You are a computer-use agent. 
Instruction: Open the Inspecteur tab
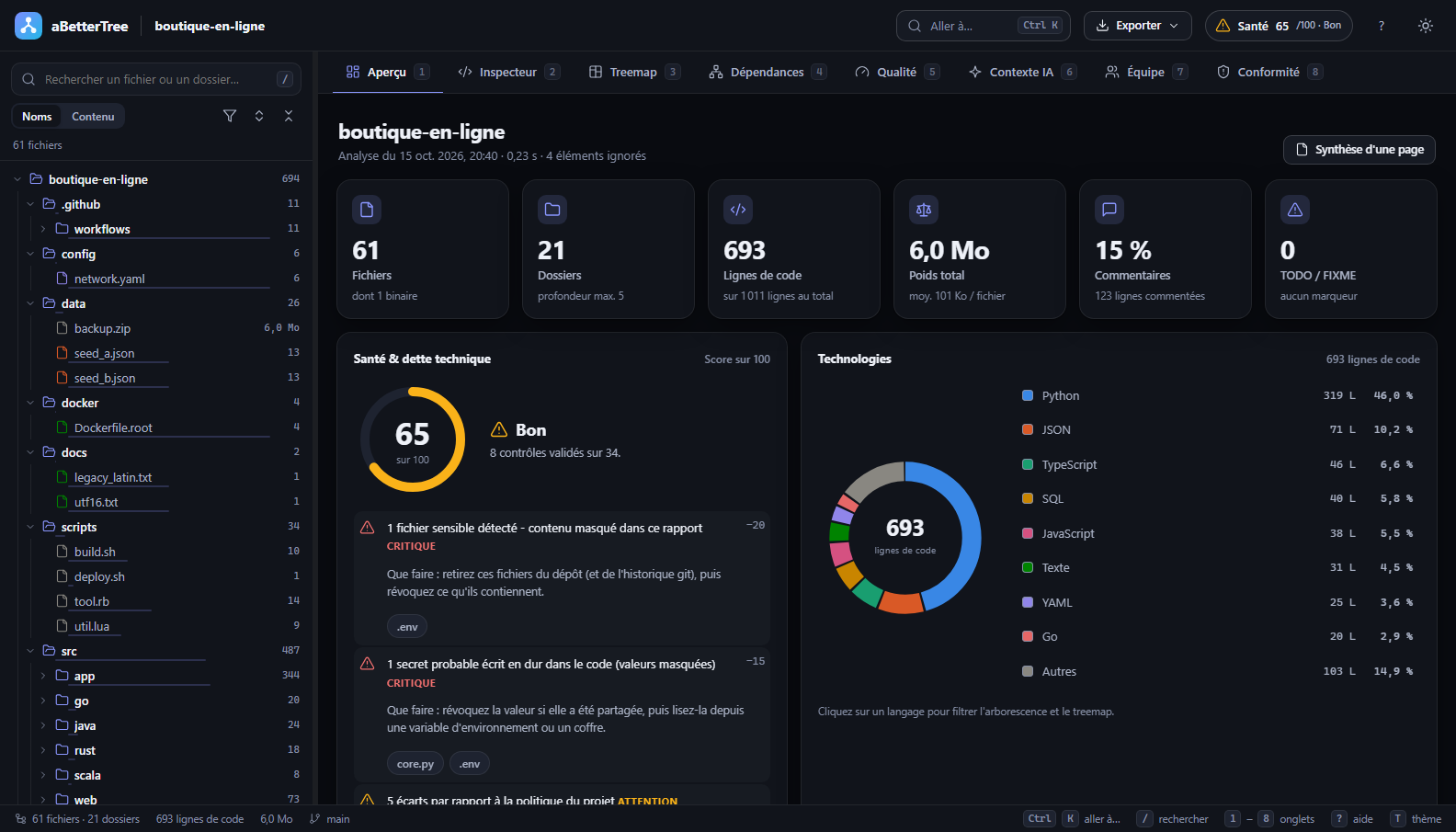(x=509, y=72)
